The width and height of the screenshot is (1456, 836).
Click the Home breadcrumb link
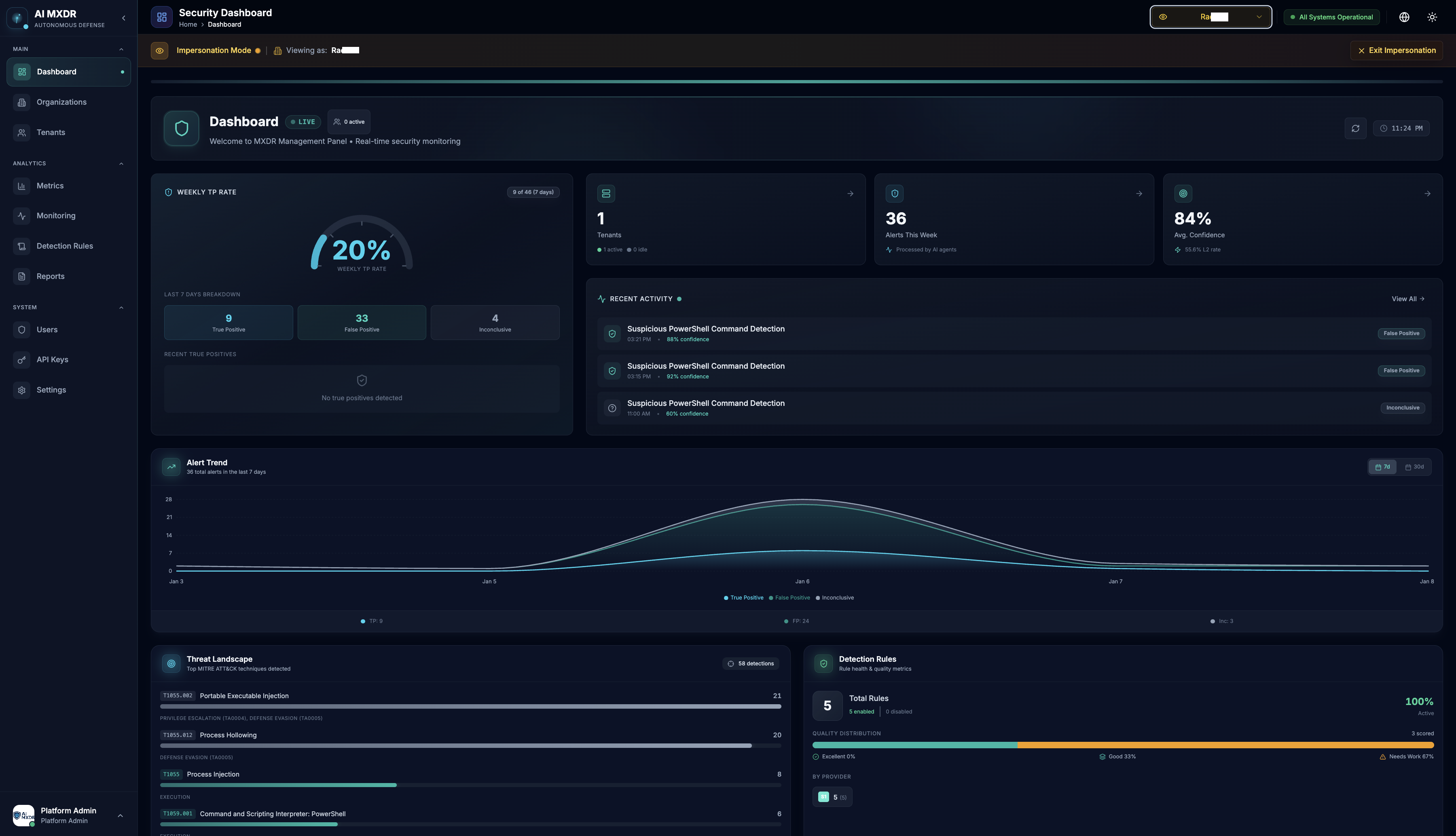188,25
